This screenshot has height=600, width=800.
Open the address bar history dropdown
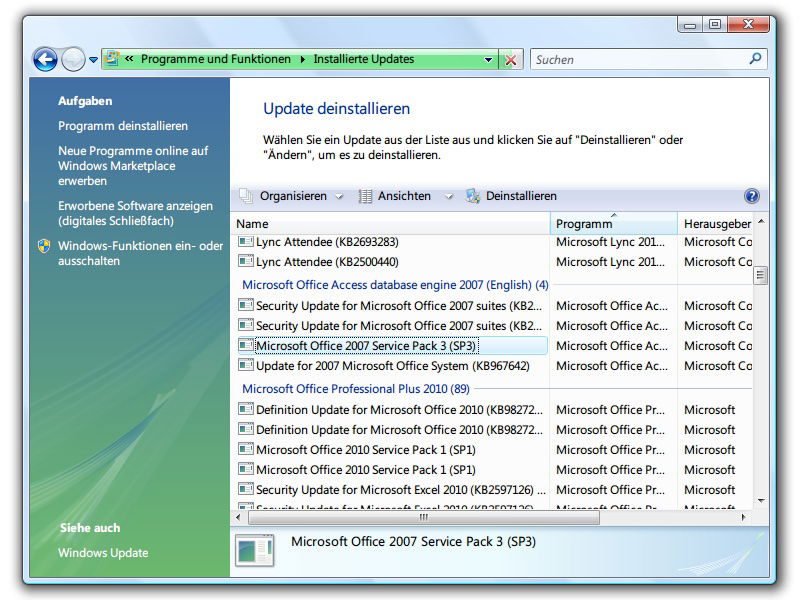[x=488, y=60]
